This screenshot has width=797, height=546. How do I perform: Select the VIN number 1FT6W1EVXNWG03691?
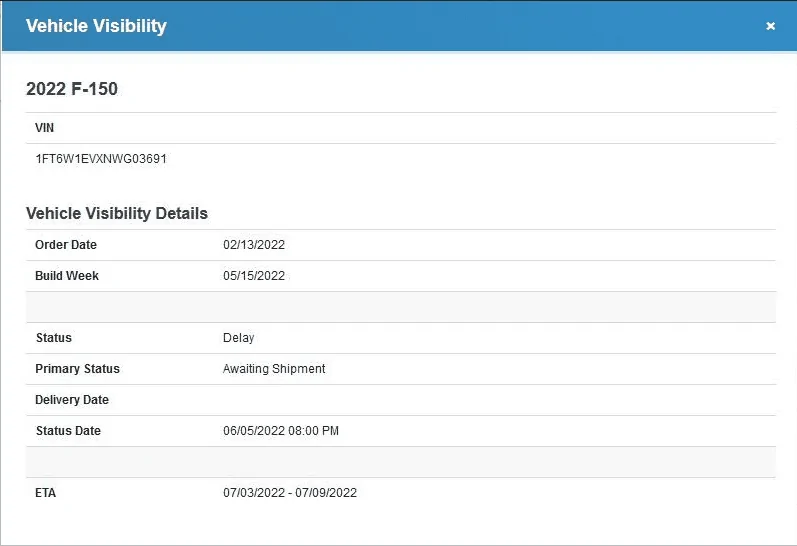click(x=101, y=159)
